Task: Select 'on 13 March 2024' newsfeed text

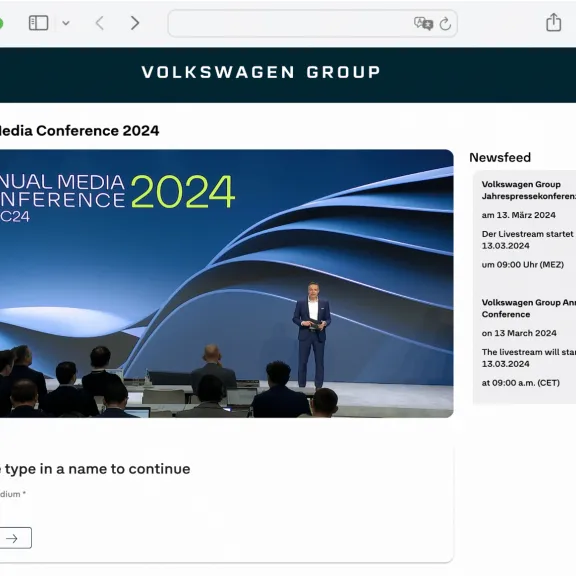Action: pos(519,333)
